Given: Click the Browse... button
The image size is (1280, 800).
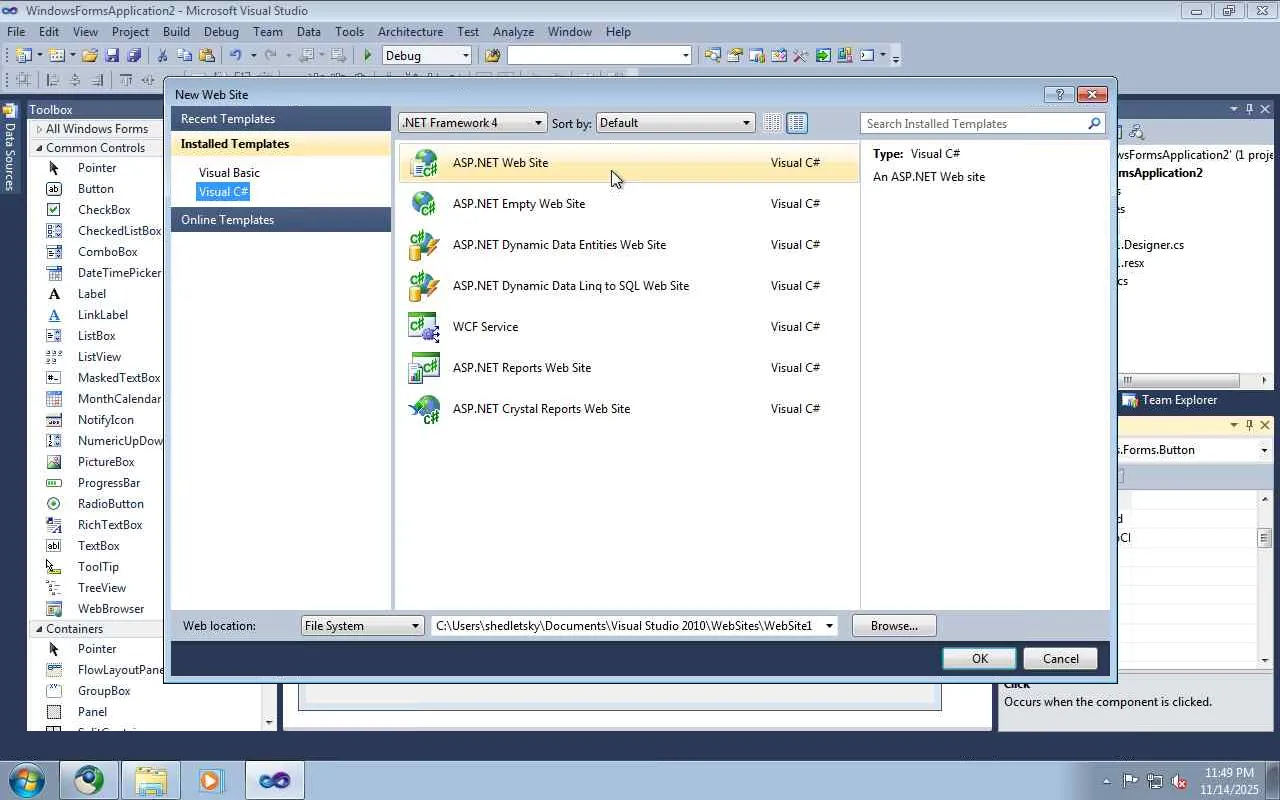Looking at the screenshot, I should (894, 626).
